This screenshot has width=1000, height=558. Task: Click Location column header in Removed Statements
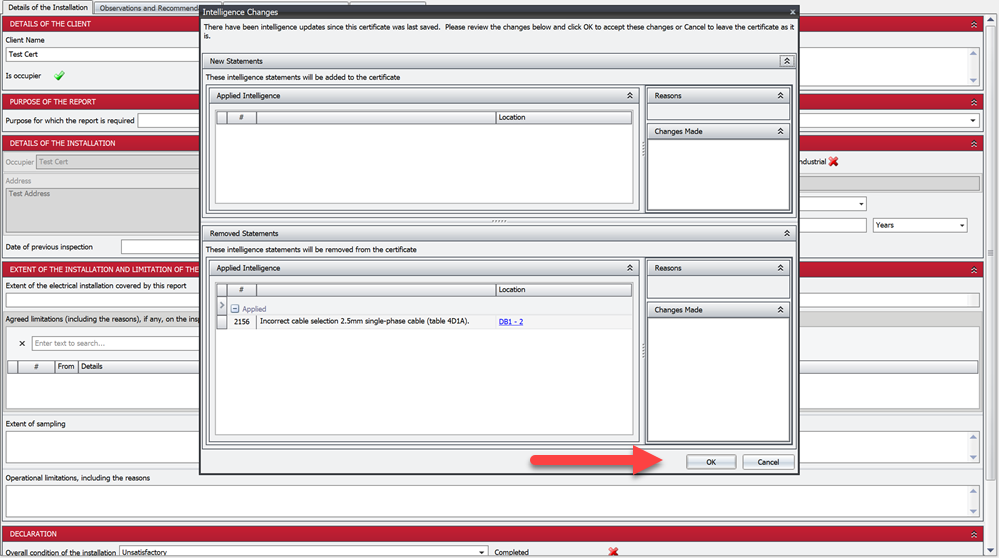tap(563, 290)
